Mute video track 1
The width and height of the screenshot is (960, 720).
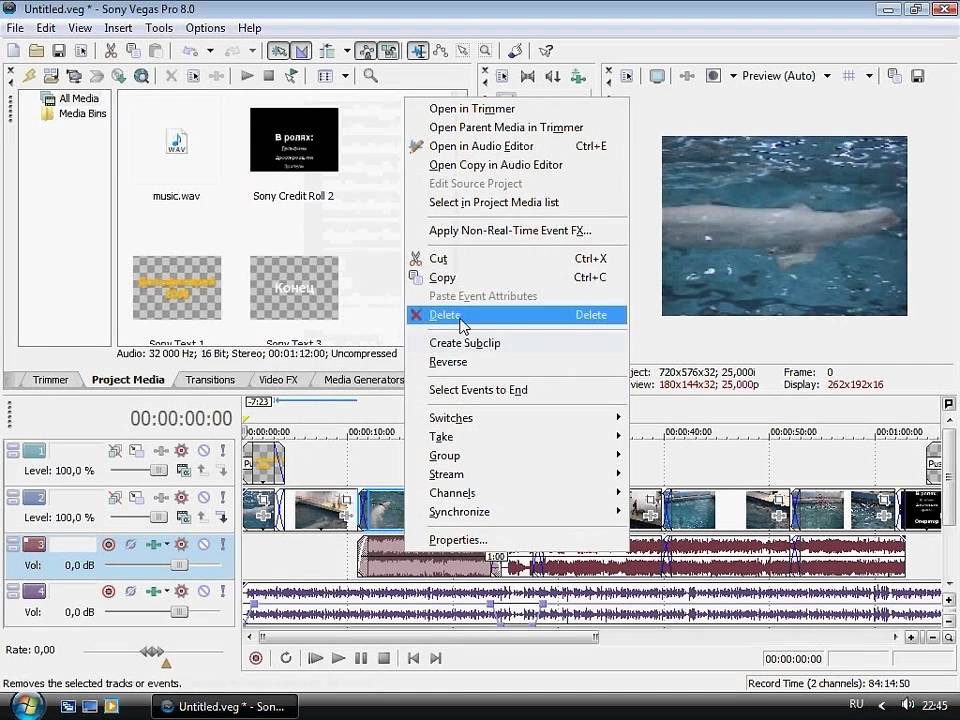pos(204,451)
